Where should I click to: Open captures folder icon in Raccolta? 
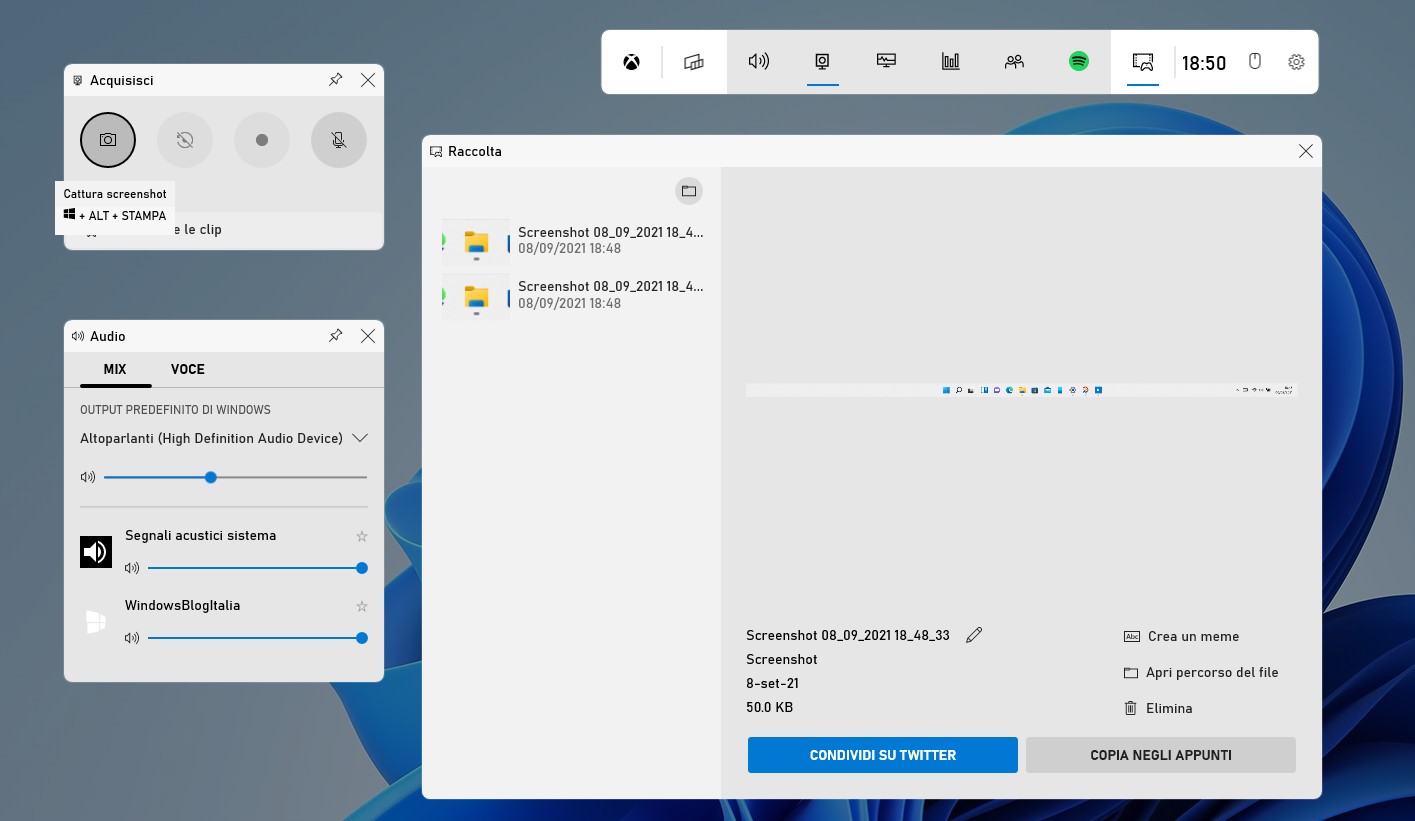pyautogui.click(x=689, y=191)
